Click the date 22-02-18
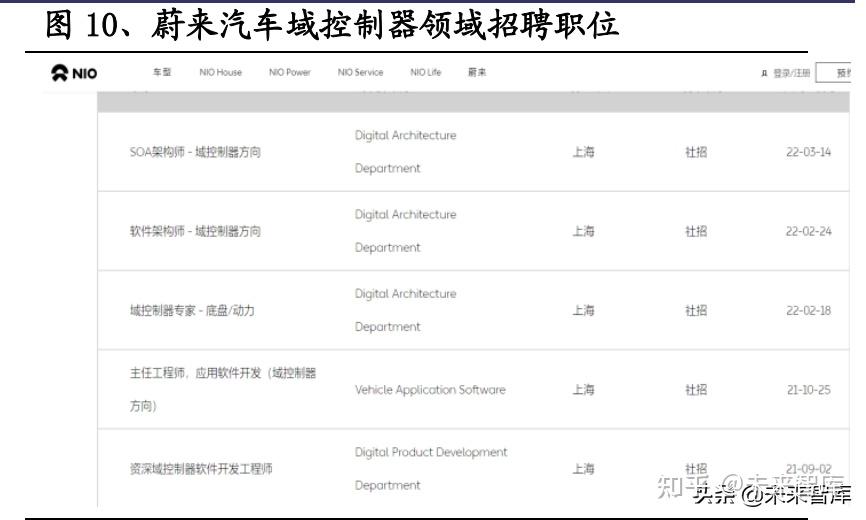 point(809,310)
